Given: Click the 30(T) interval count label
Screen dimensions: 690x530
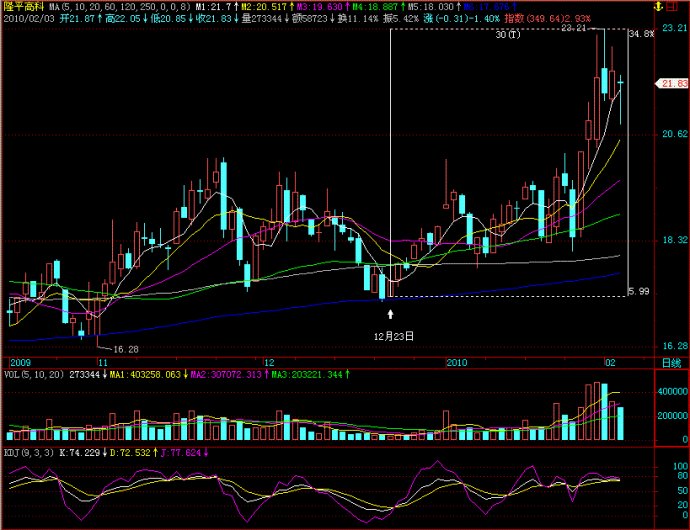Looking at the screenshot, I should 508,35.
